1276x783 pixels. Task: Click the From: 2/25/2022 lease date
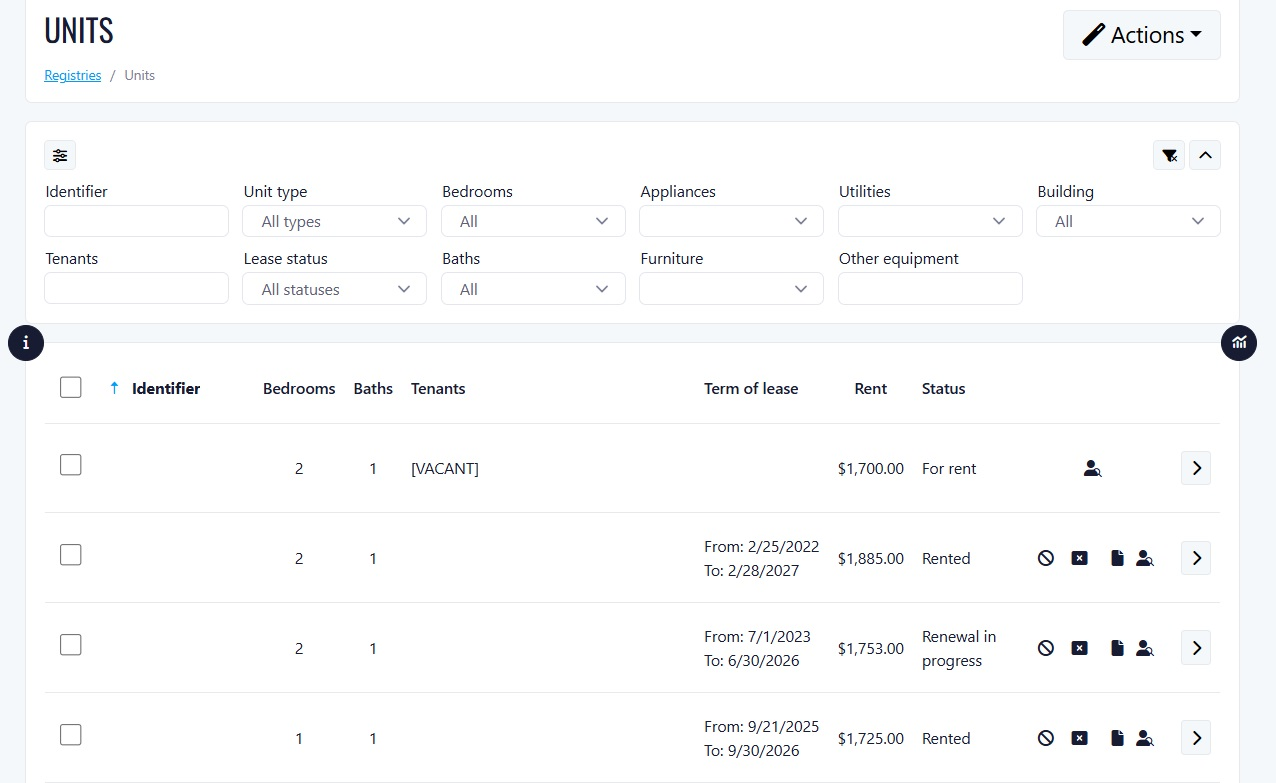click(x=762, y=546)
